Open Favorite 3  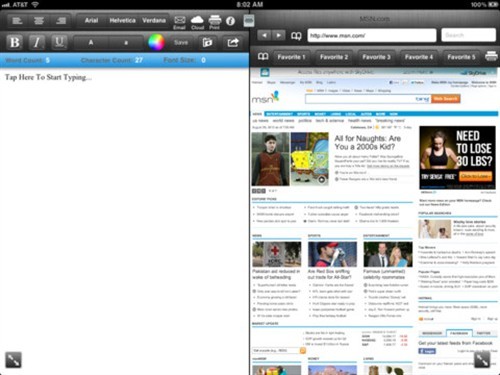(x=376, y=57)
